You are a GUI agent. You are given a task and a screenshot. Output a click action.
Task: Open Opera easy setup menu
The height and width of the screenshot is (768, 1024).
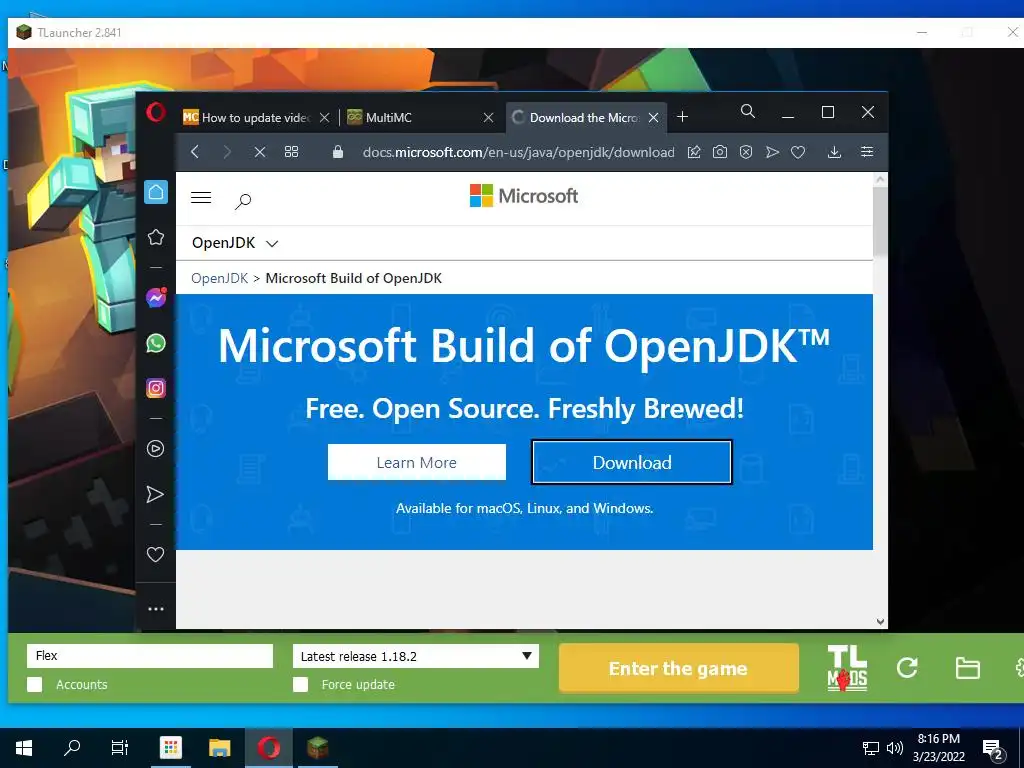point(867,152)
